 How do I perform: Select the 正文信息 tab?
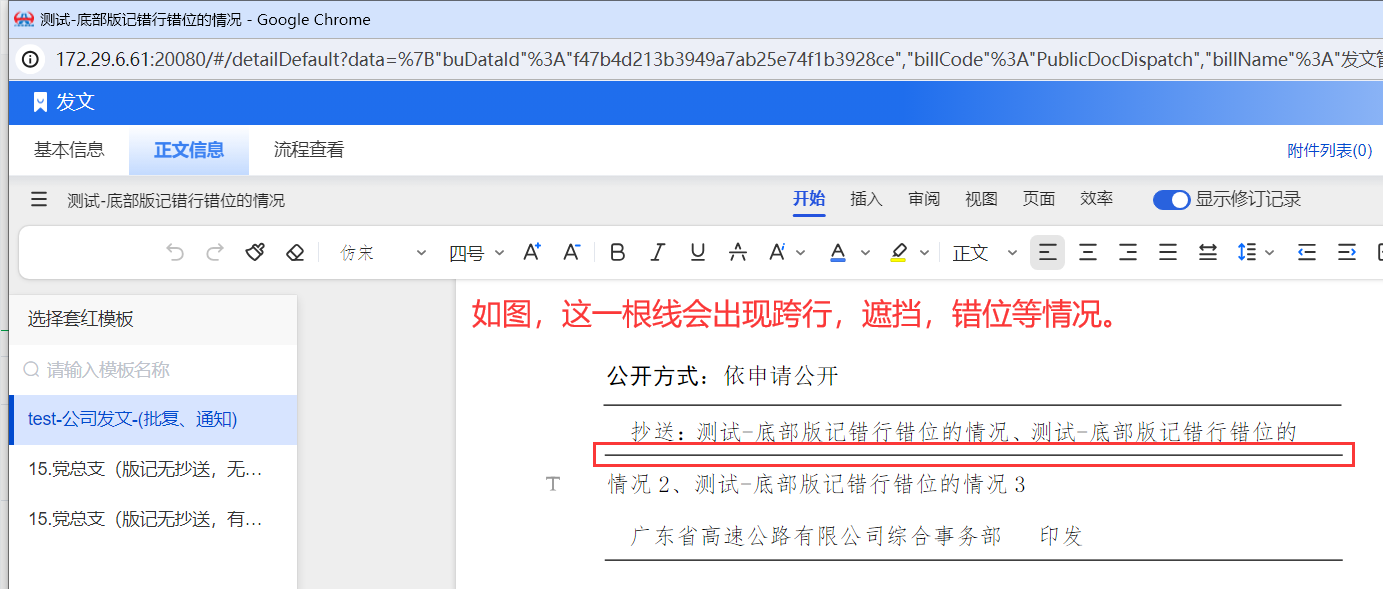[x=189, y=150]
